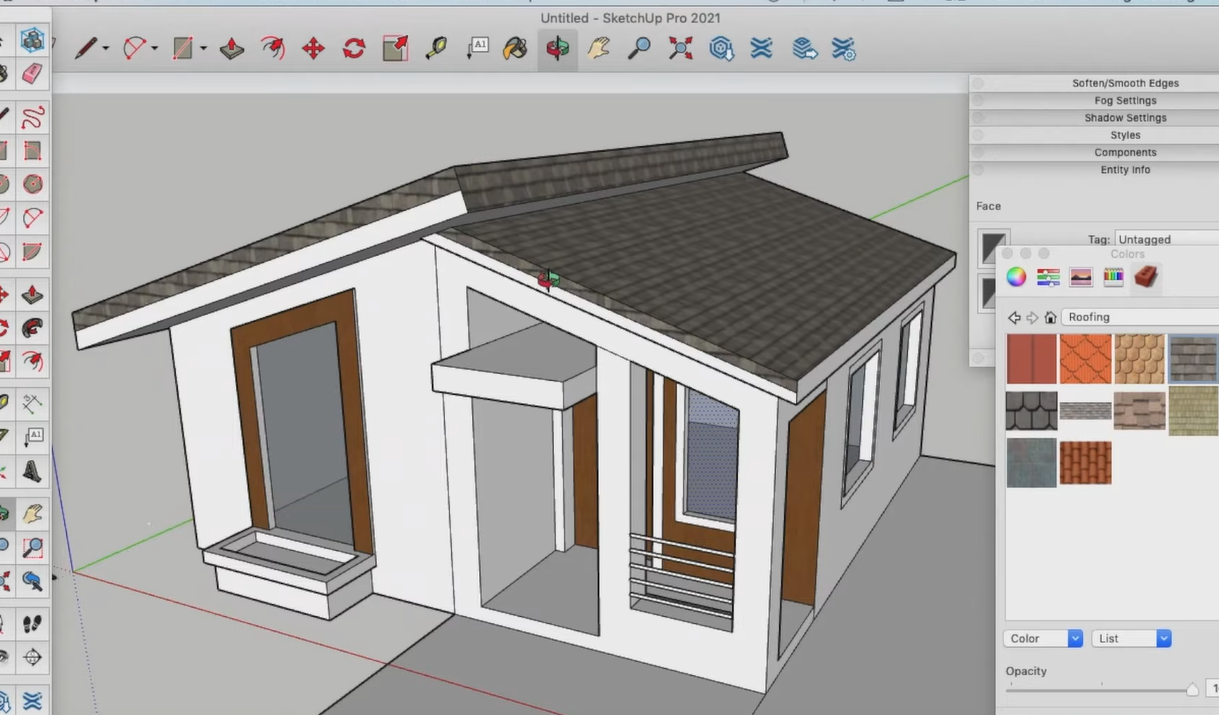Open the Rectangle tool dropdown arrow
This screenshot has width=1219, height=715.
point(203,49)
